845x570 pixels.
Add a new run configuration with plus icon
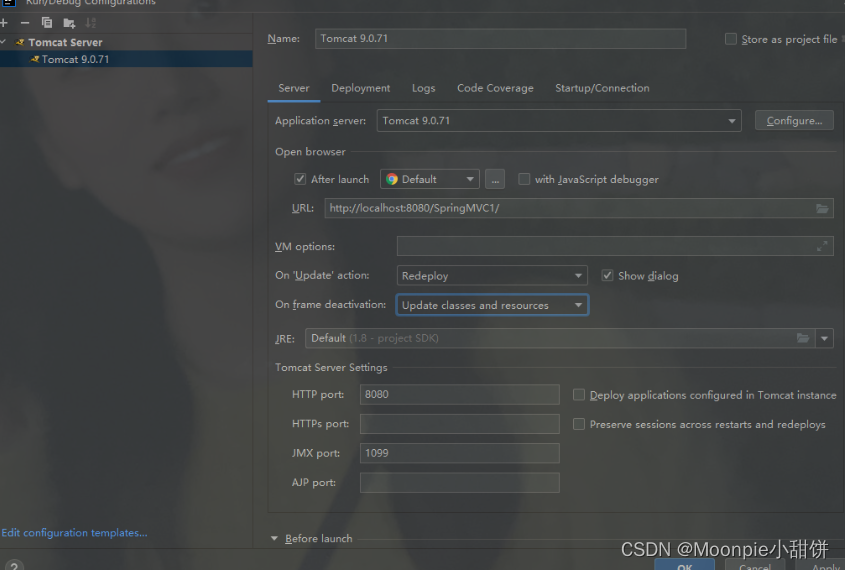[x=4, y=23]
